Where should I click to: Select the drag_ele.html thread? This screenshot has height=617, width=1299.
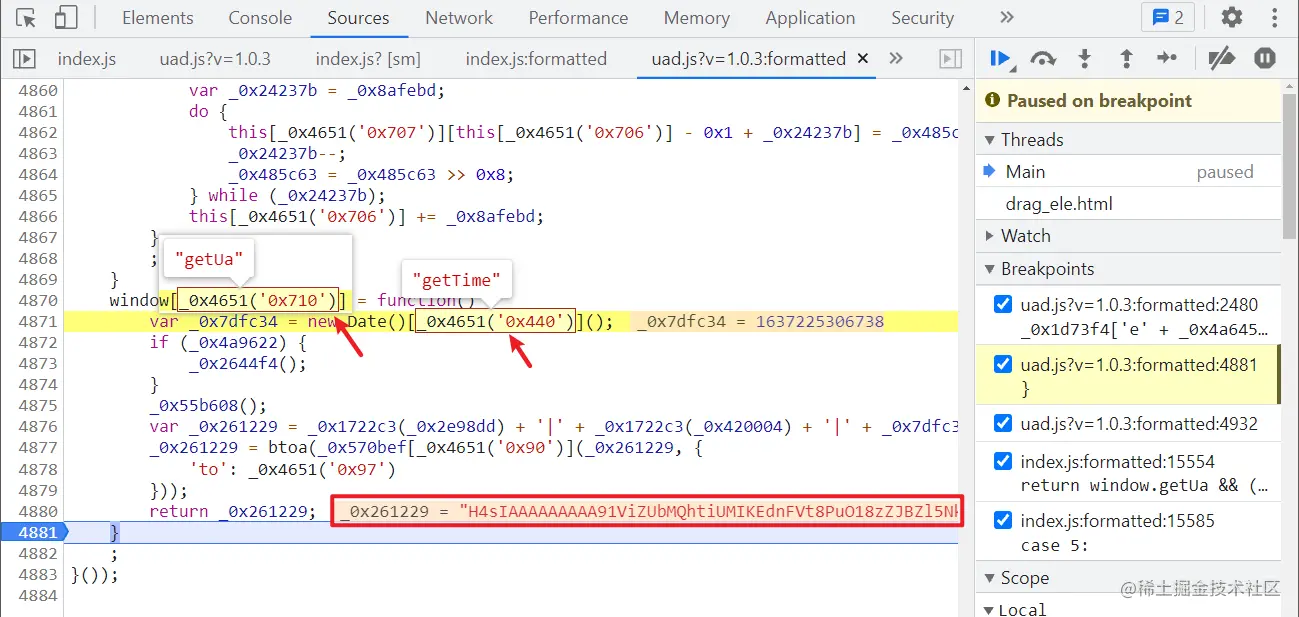[1128, 204]
